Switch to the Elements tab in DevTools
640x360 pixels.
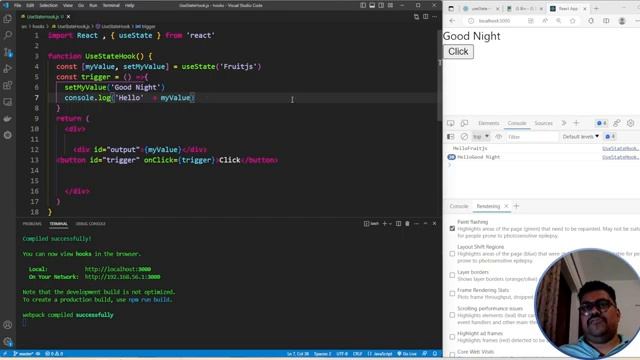click(489, 123)
